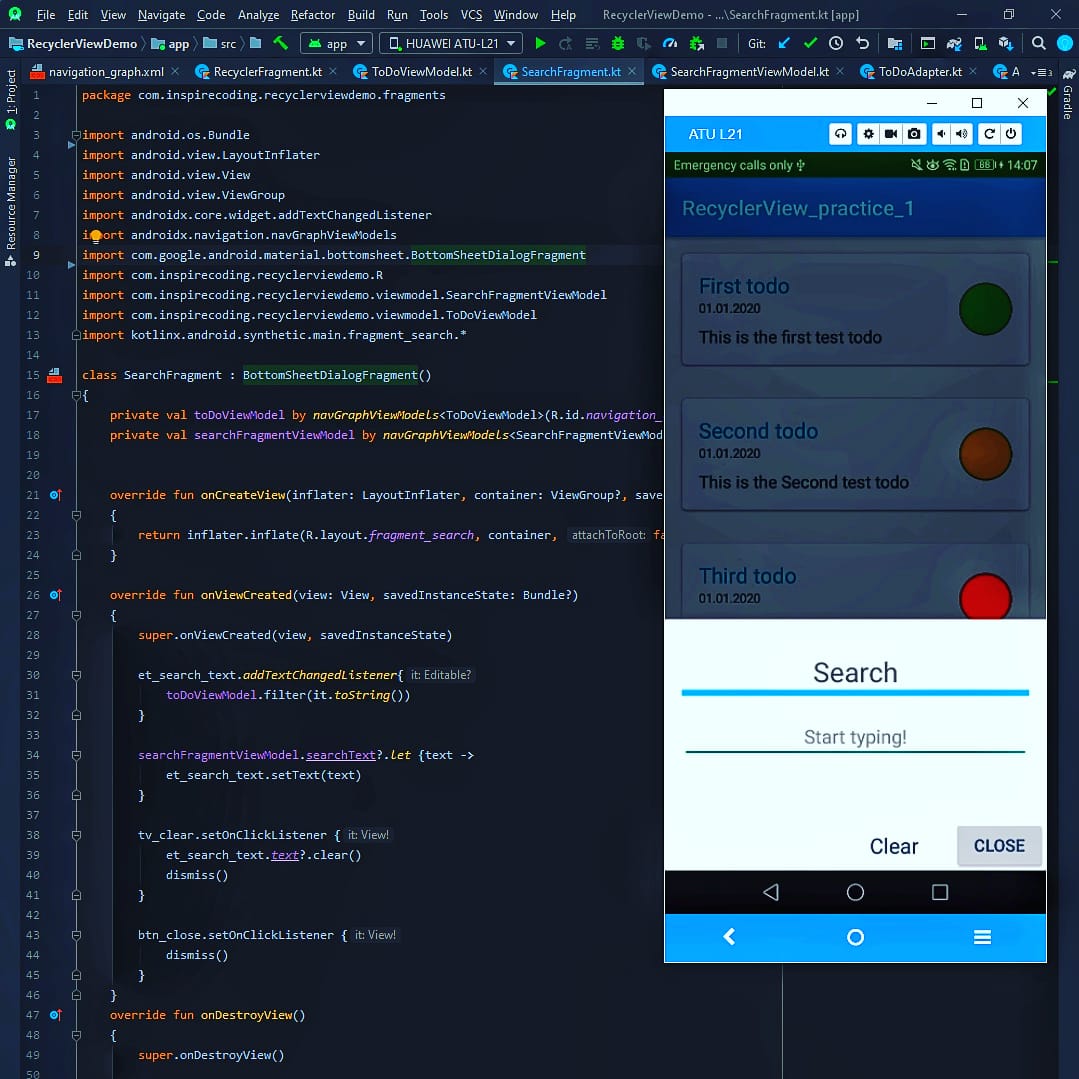The height and width of the screenshot is (1079, 1079).
Task: Open the VCS menu
Action: click(x=471, y=14)
